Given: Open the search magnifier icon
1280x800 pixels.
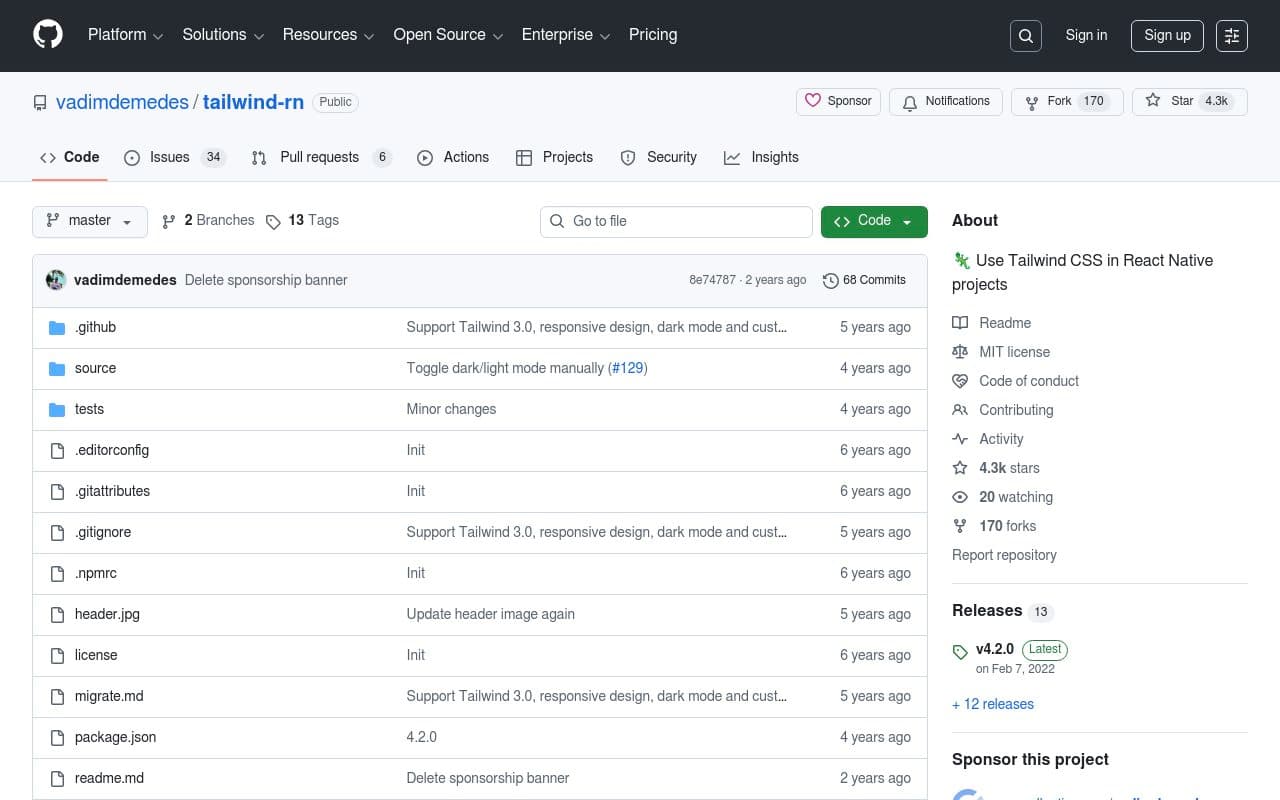Looking at the screenshot, I should click(x=1026, y=36).
